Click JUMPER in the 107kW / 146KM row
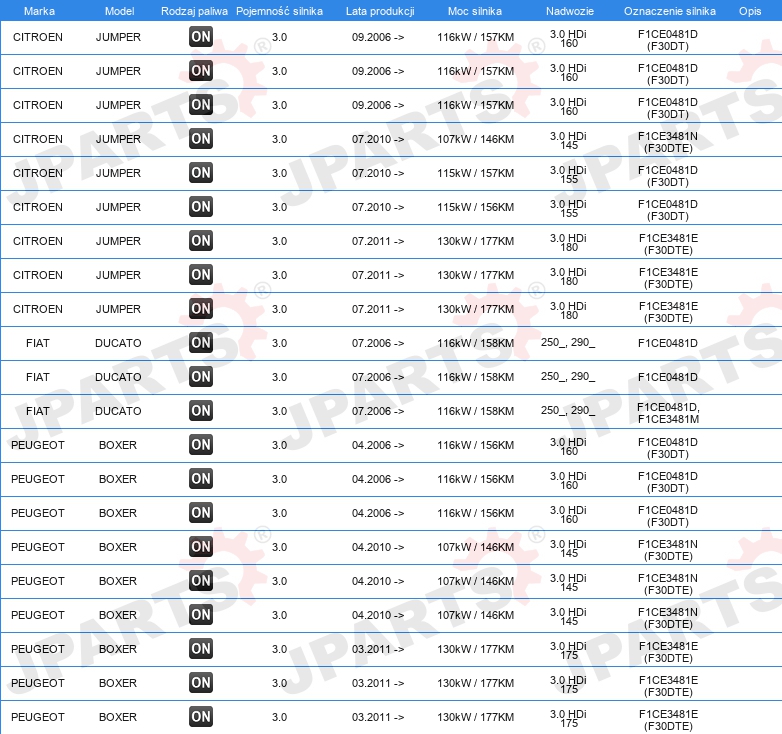The width and height of the screenshot is (782, 734). pyautogui.click(x=118, y=139)
